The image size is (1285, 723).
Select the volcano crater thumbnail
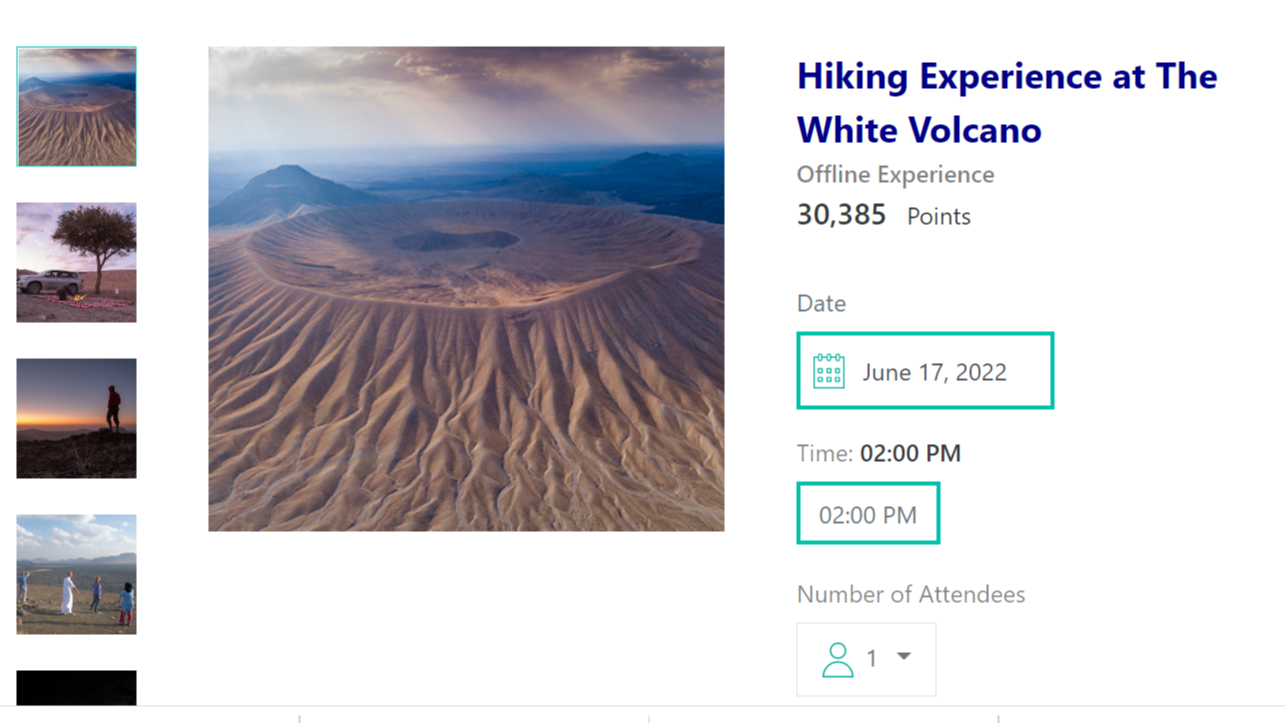pos(76,106)
